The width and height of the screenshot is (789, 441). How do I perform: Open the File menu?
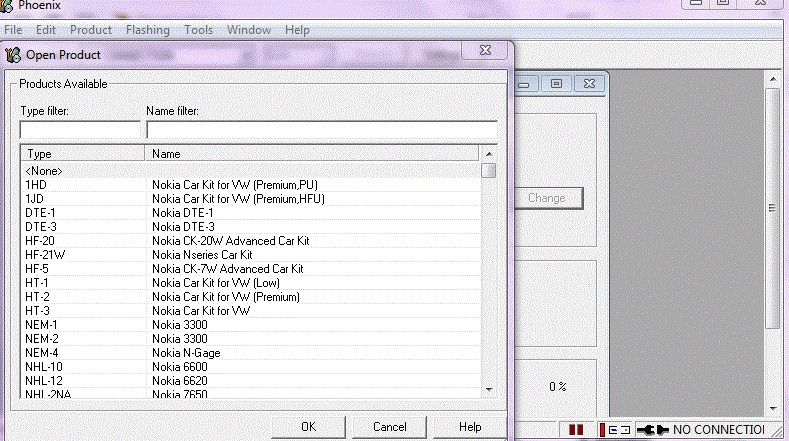(13, 30)
